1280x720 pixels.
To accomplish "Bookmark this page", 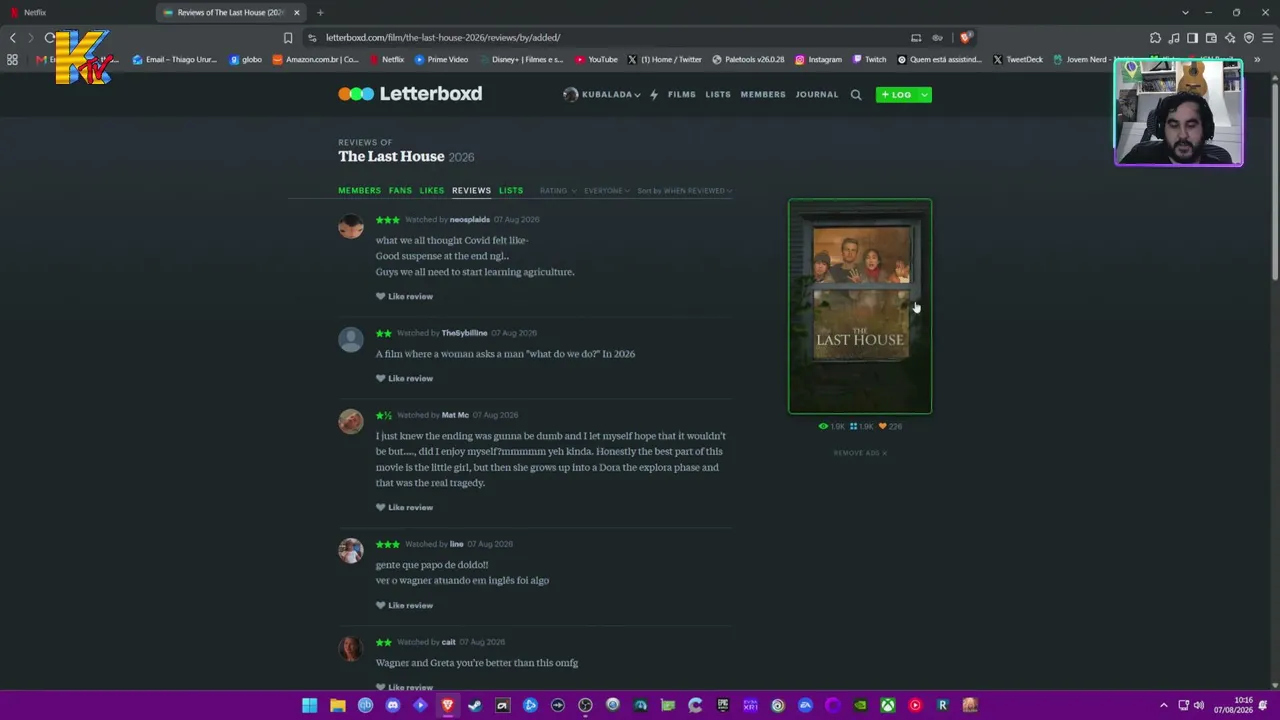I will [x=288, y=38].
